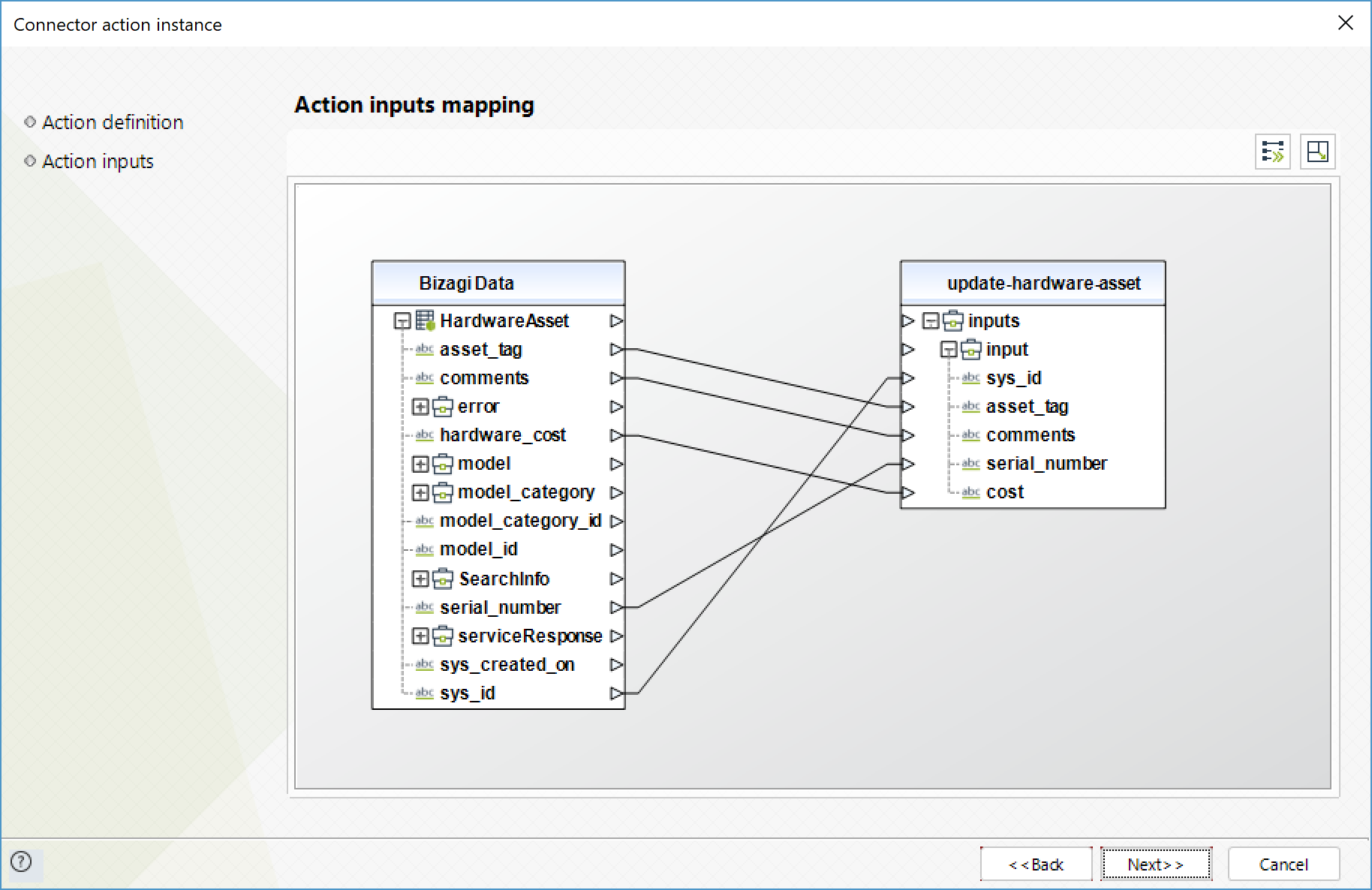Image resolution: width=1372 pixels, height=890 pixels.
Task: Click the output arrow connector of sys_id in Bizagi Data
Action: tap(616, 693)
